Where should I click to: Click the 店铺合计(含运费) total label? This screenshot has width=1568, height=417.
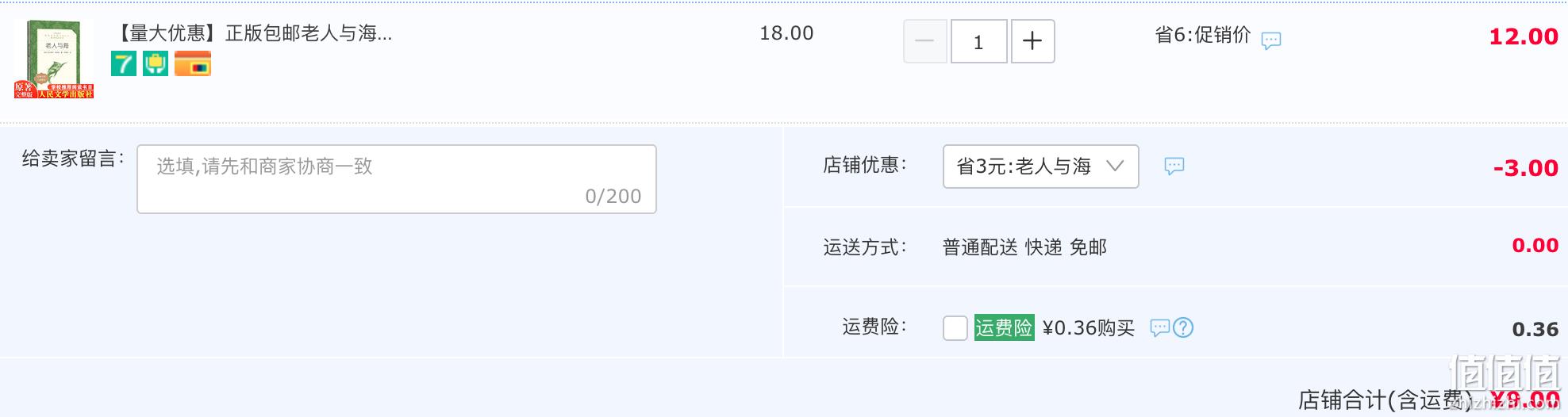pos(1385,400)
